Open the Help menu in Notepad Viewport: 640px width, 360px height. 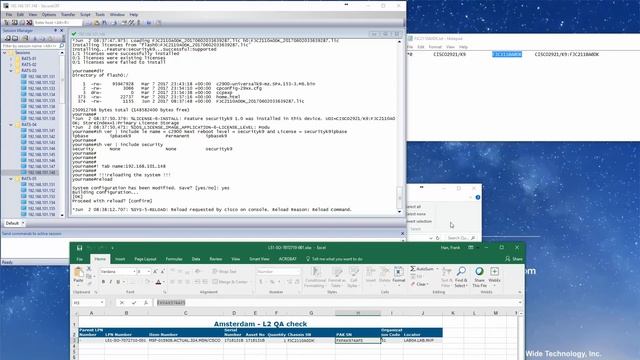point(463,47)
